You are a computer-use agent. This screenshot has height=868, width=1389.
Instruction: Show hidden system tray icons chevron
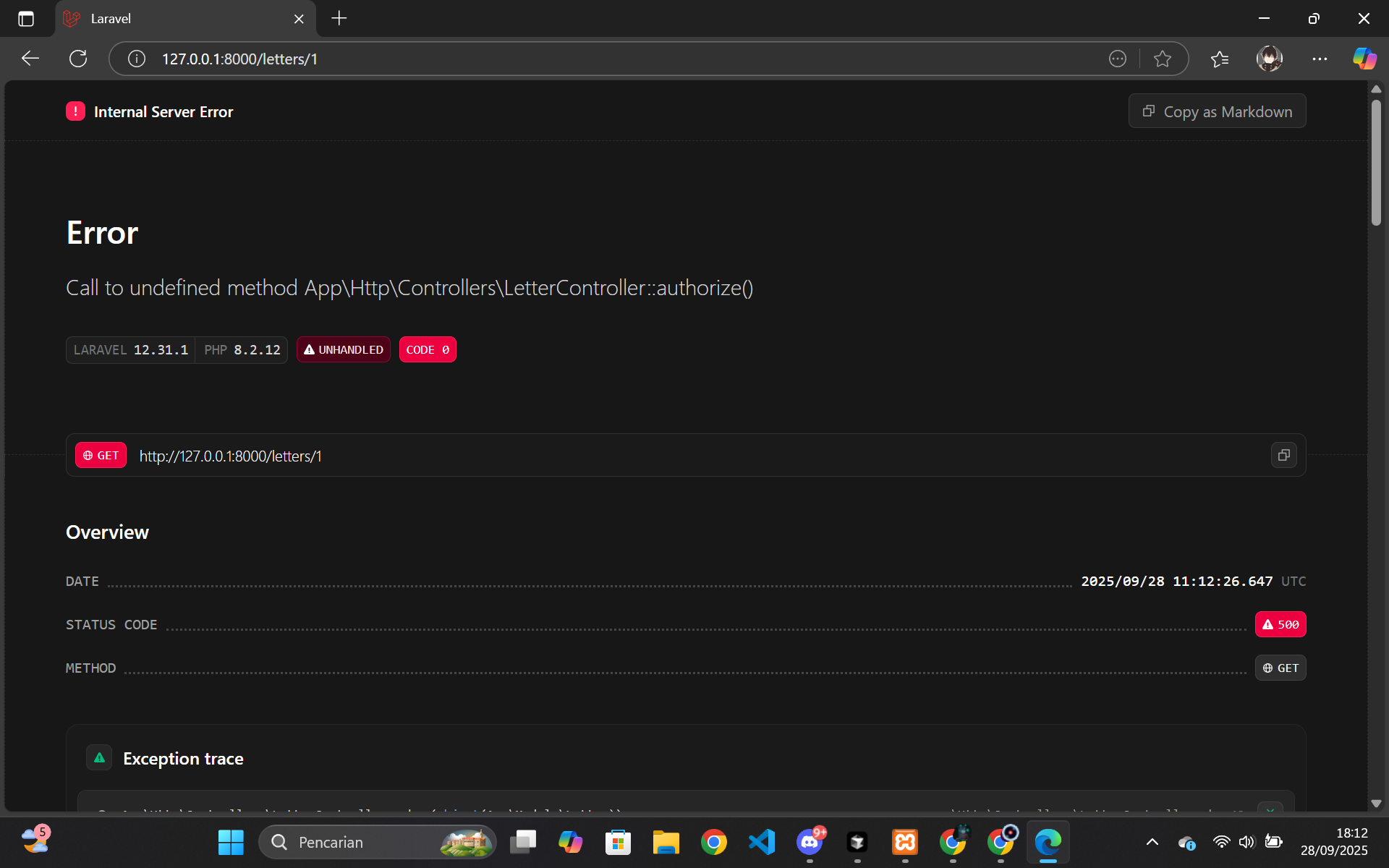(x=1152, y=842)
